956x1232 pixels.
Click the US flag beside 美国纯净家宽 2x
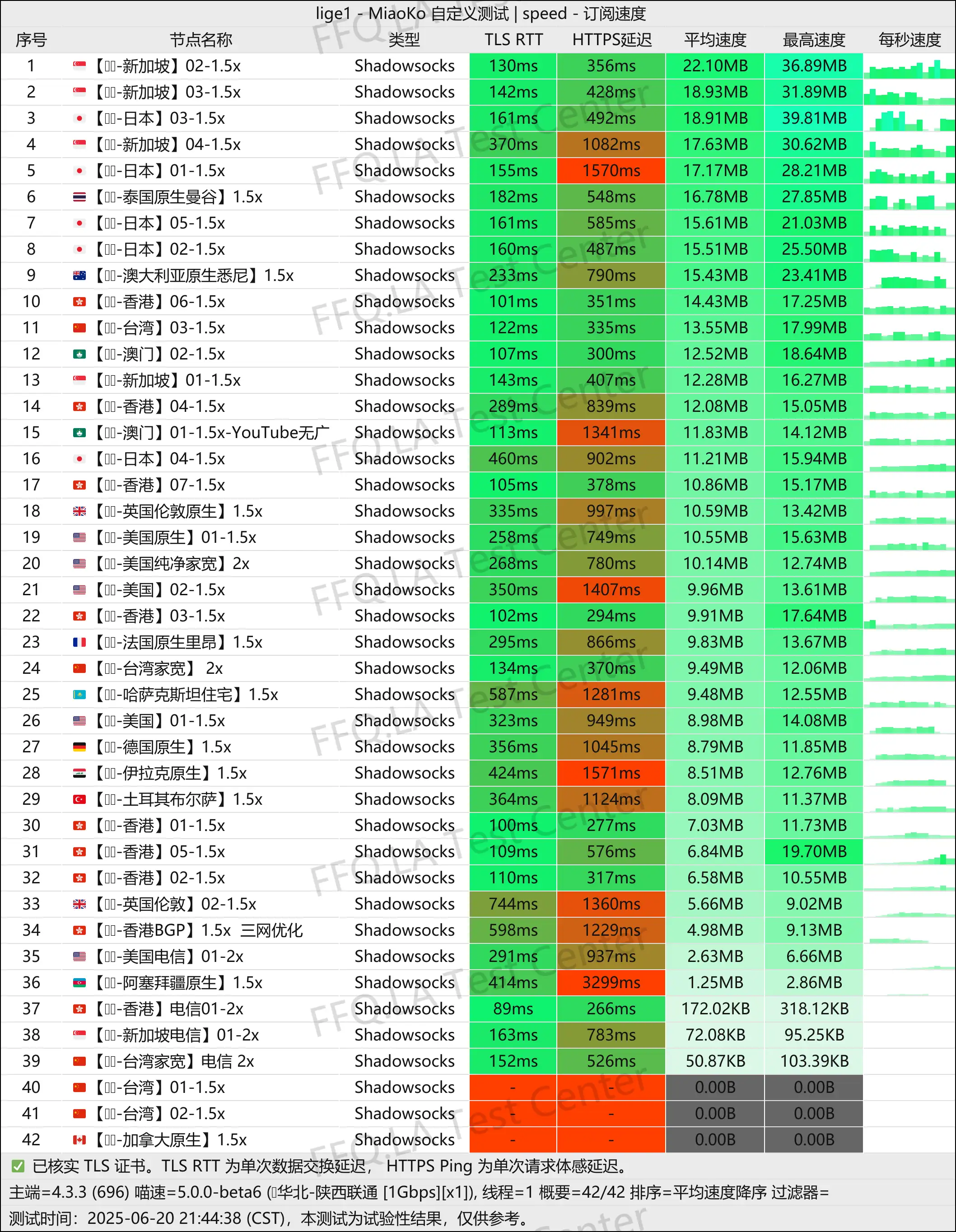[79, 564]
